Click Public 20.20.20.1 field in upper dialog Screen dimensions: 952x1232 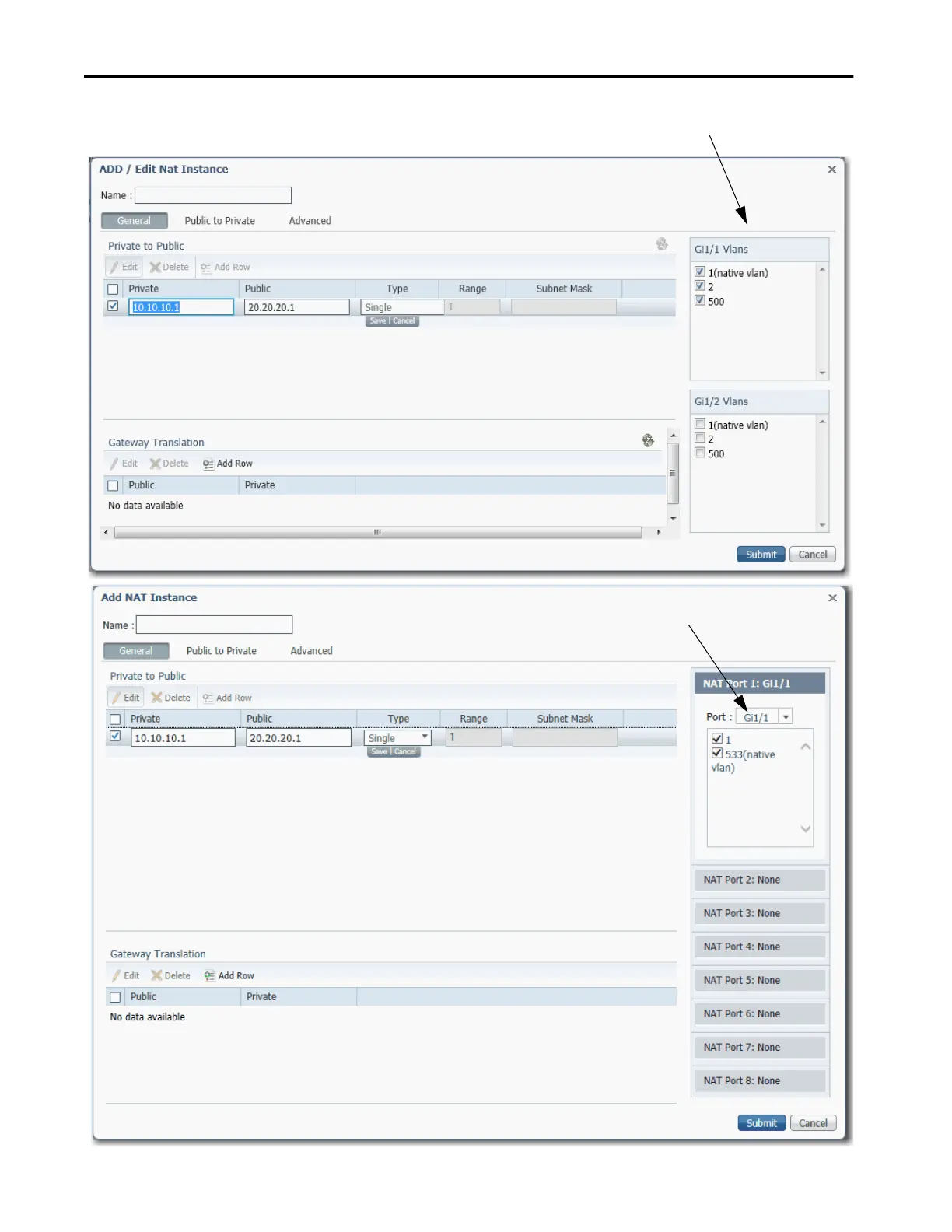click(297, 307)
